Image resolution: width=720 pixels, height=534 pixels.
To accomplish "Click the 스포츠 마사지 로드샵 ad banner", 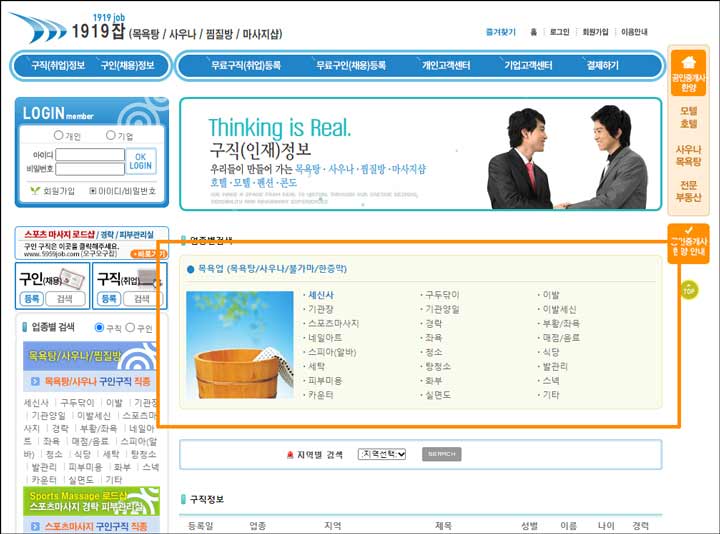I will tap(91, 243).
